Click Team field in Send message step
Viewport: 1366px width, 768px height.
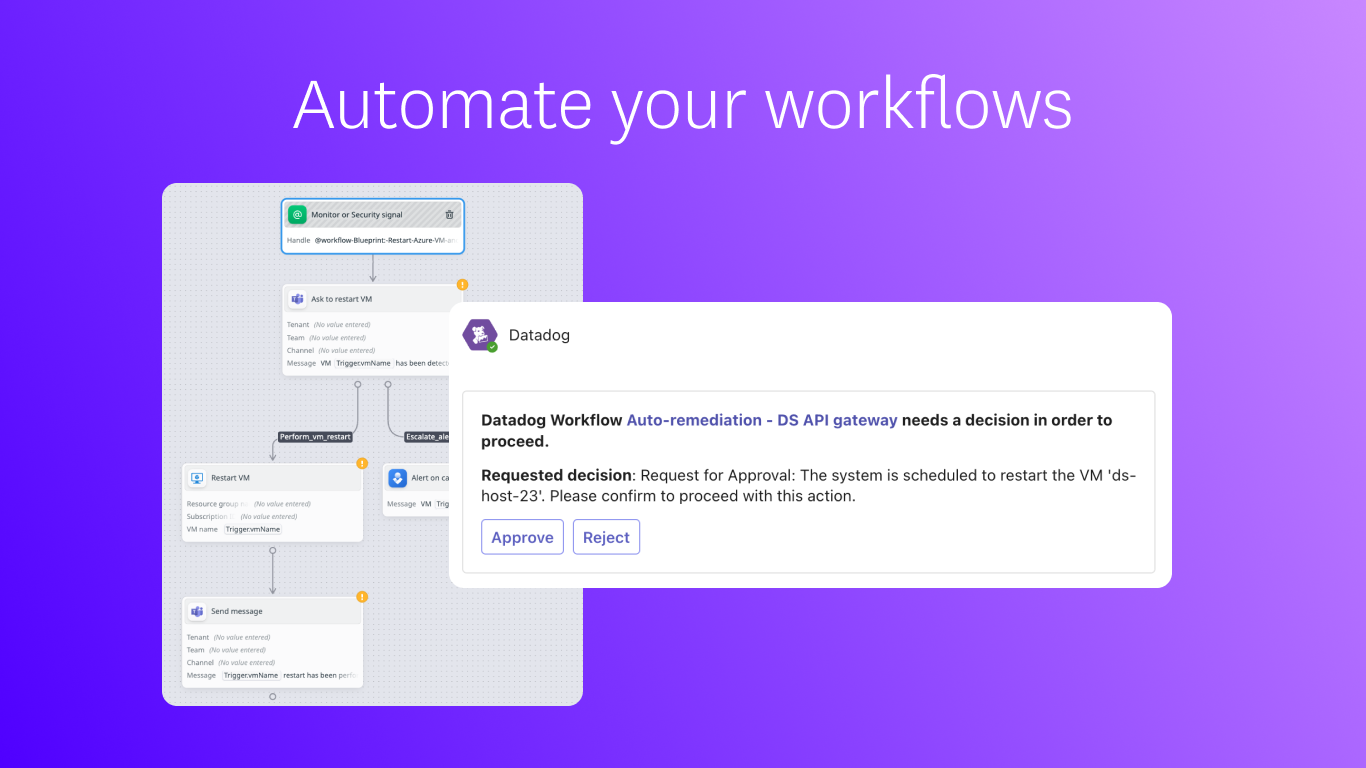click(226, 650)
